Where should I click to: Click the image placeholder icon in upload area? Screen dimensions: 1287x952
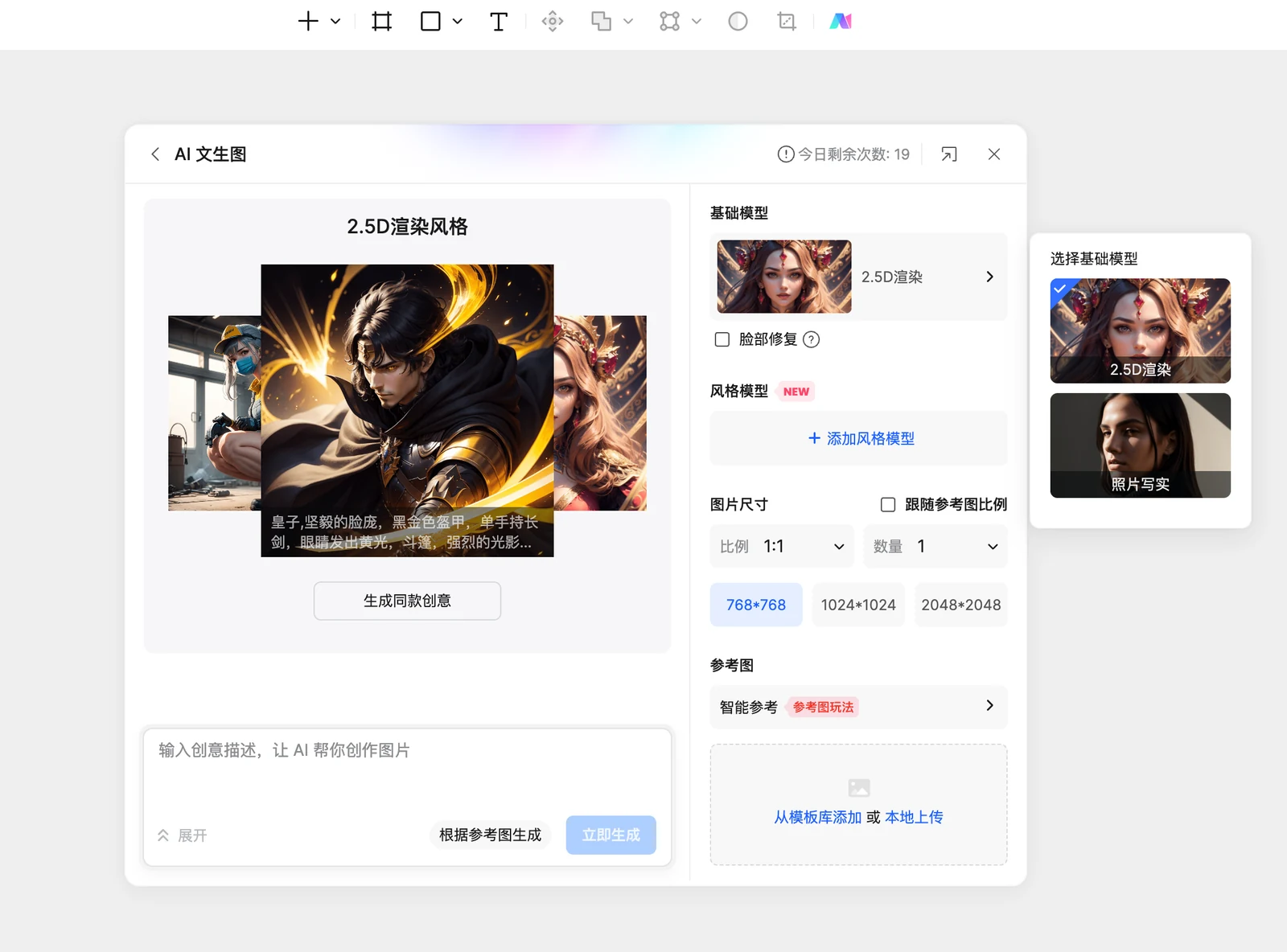[859, 788]
